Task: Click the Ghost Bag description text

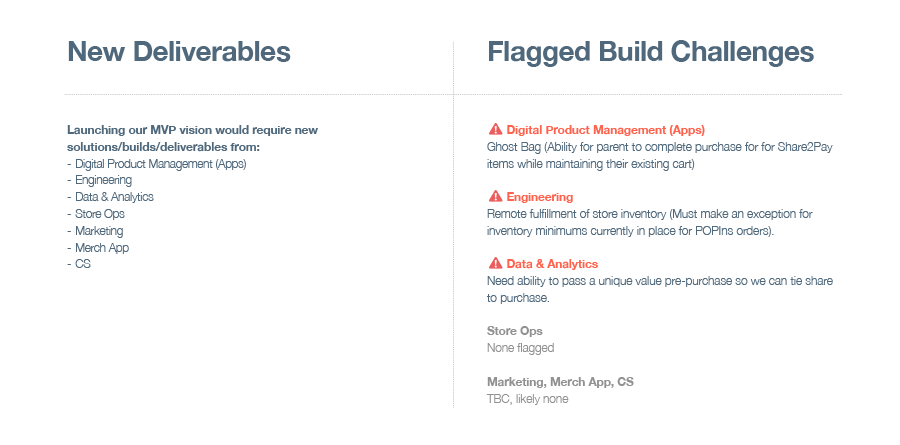Action: coord(660,155)
